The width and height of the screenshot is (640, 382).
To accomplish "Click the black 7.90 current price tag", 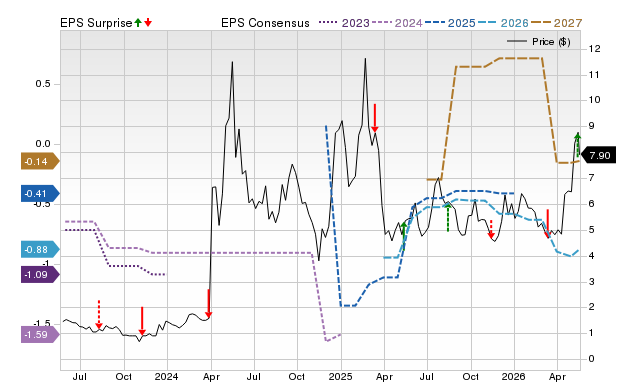I will click(598, 155).
